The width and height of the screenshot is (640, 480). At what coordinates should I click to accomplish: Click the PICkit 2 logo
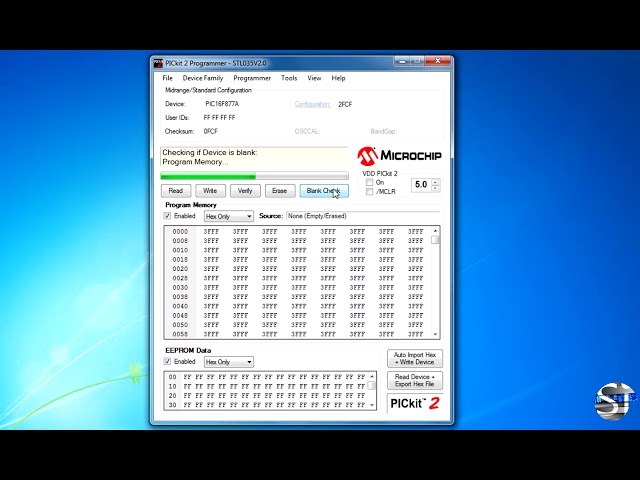[x=415, y=403]
